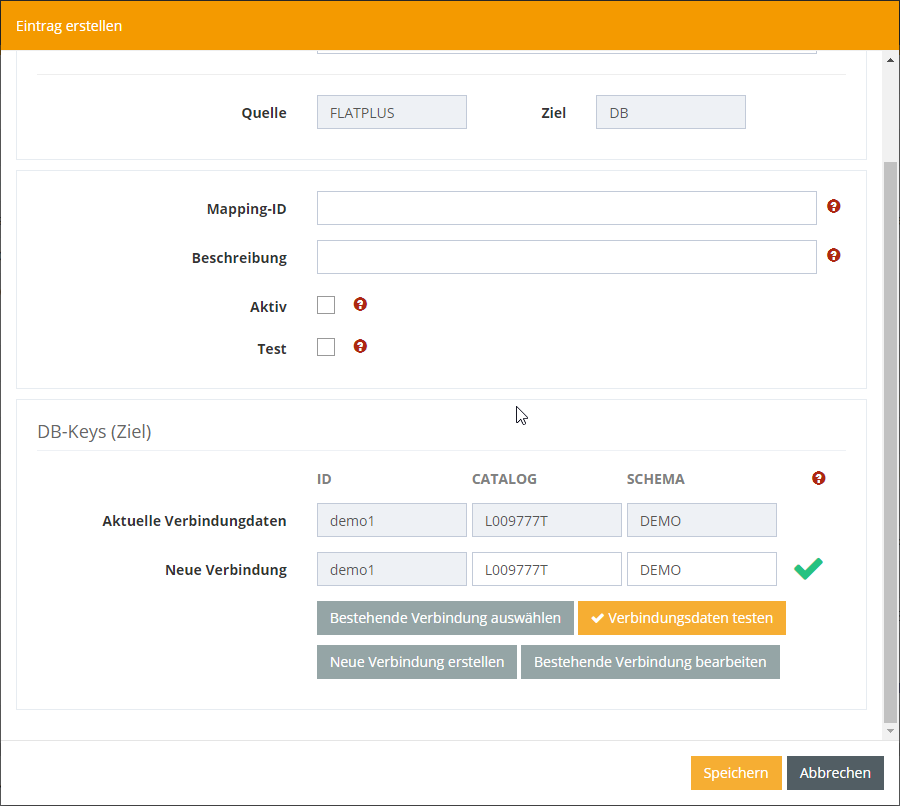
Task: Click green checkmark beside Neue Verbindung
Action: pos(808,569)
